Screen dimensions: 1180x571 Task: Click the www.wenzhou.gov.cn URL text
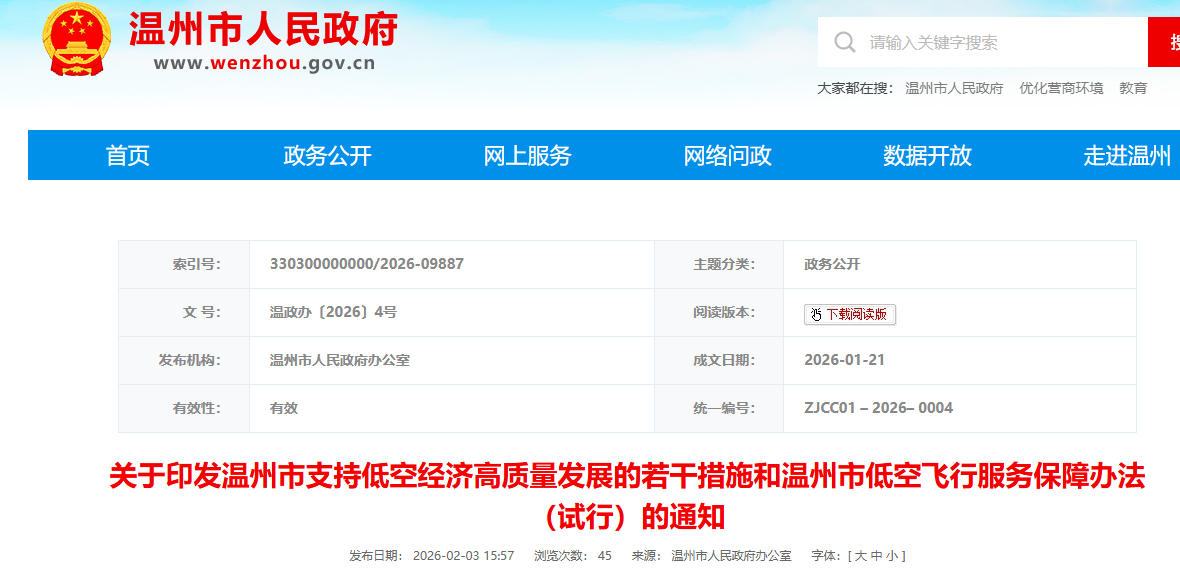pyautogui.click(x=264, y=63)
